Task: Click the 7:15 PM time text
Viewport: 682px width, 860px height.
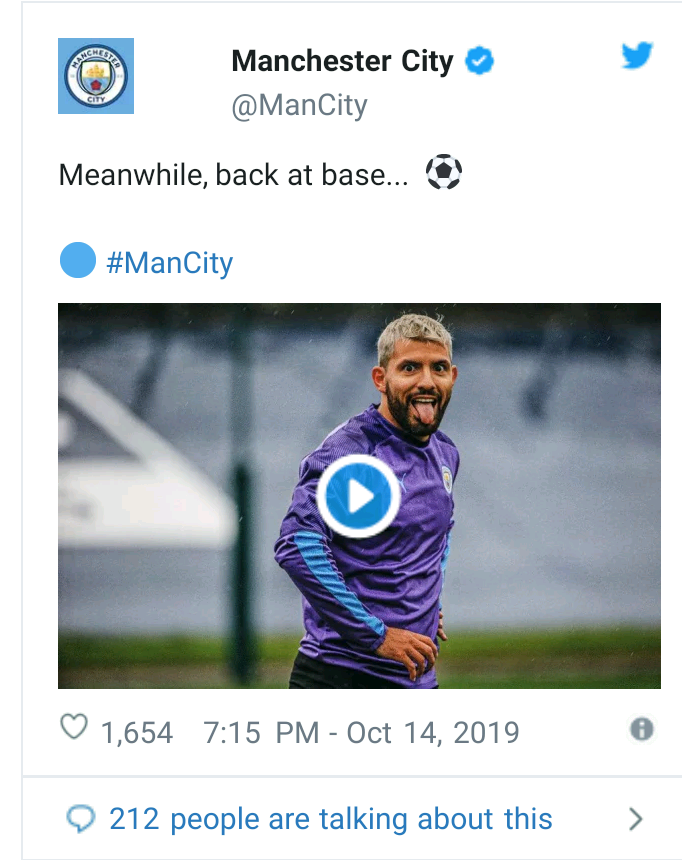Action: pos(261,732)
